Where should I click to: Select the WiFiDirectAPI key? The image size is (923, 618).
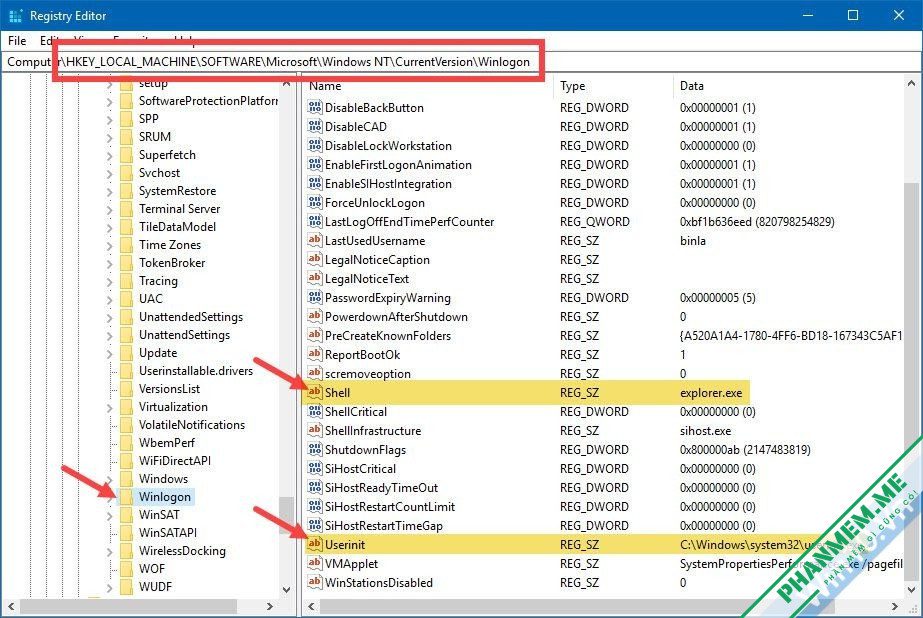pos(175,460)
